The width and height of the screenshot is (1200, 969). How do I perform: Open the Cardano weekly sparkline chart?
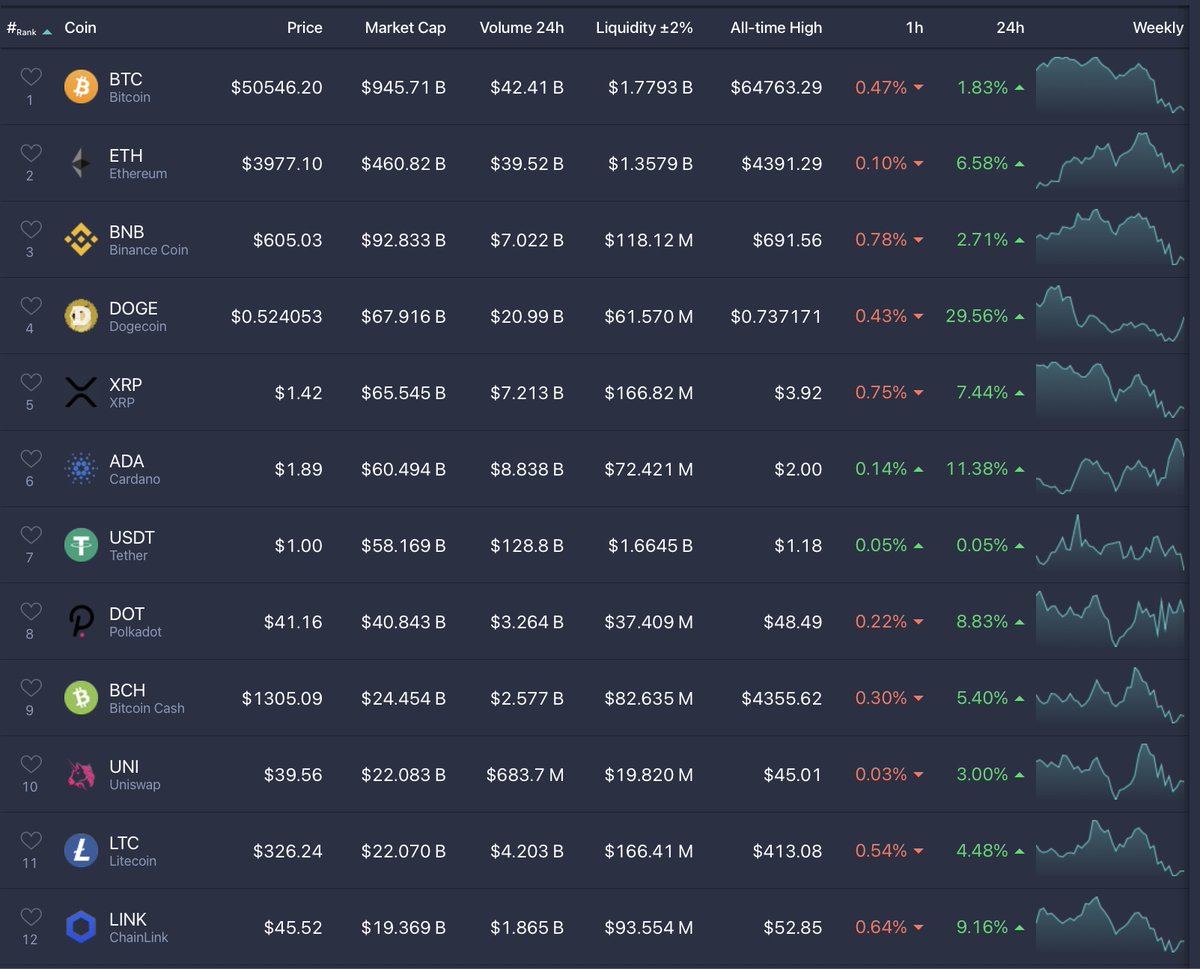point(1110,467)
